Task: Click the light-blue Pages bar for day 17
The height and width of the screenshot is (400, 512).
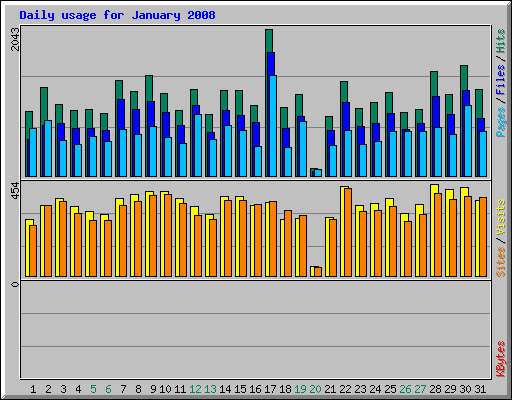Action: 273,126
